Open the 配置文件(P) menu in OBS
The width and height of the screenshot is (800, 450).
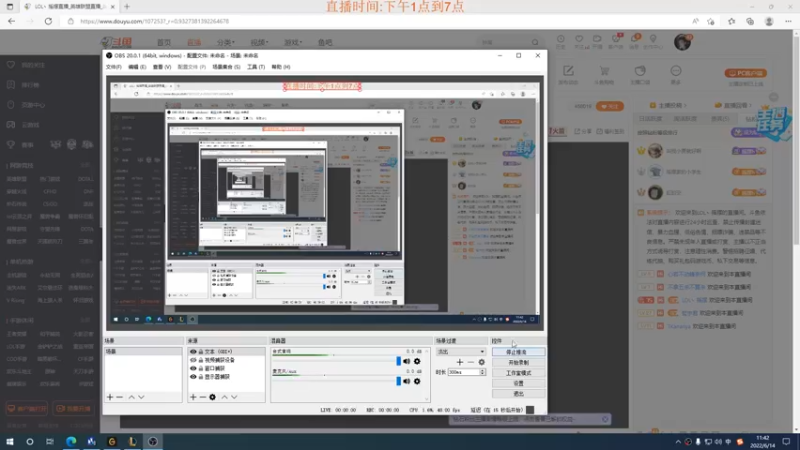coord(191,67)
